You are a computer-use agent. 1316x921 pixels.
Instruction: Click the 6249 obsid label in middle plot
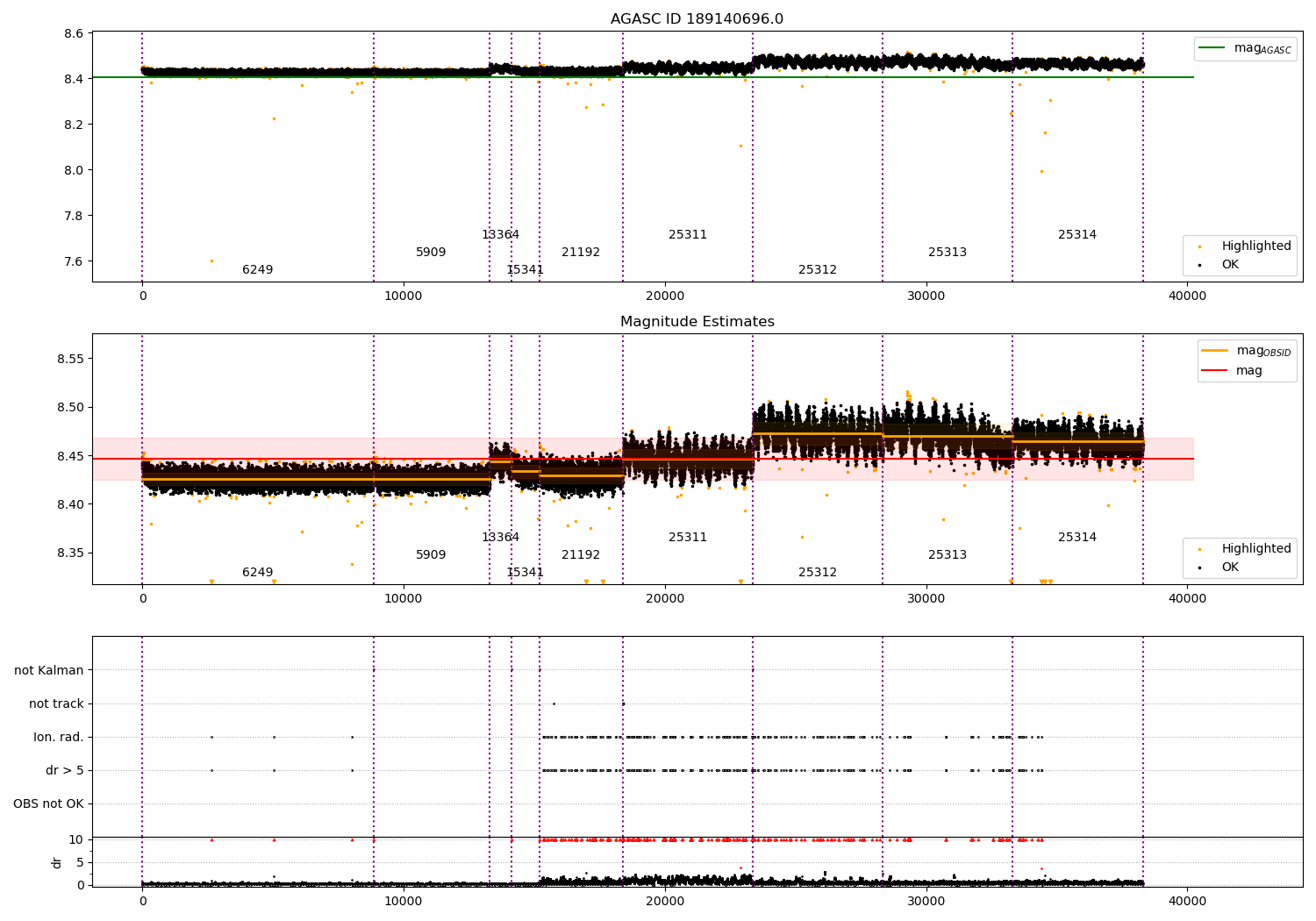point(258,573)
